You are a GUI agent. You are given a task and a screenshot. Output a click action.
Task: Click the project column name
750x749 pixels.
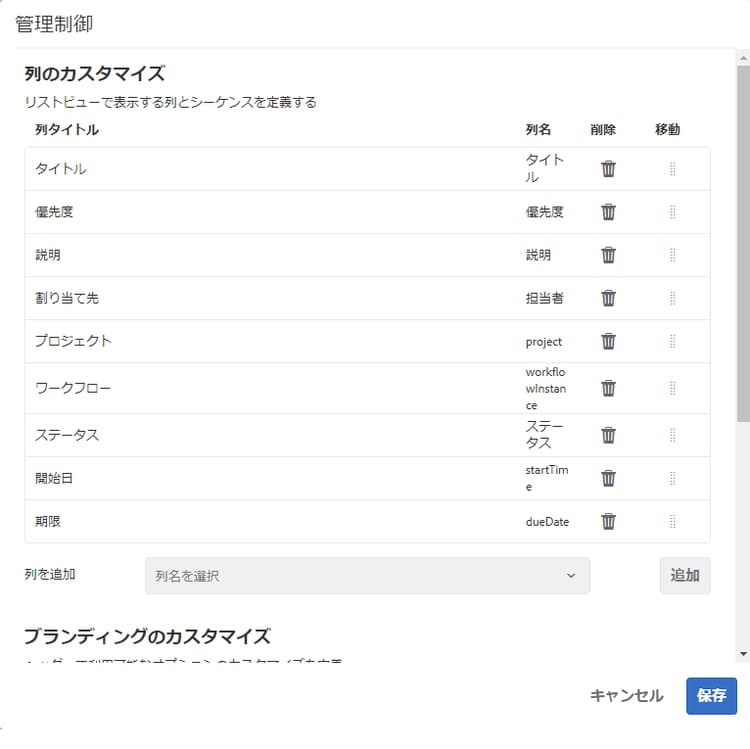(x=543, y=342)
